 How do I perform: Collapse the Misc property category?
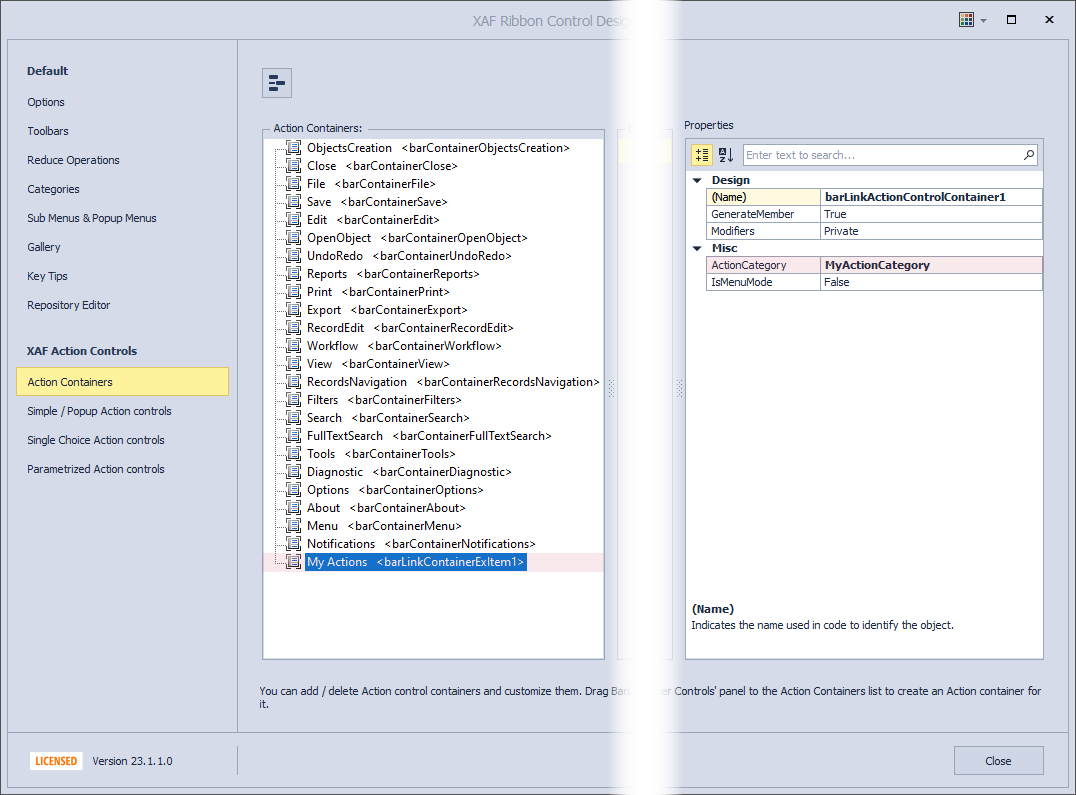point(697,248)
